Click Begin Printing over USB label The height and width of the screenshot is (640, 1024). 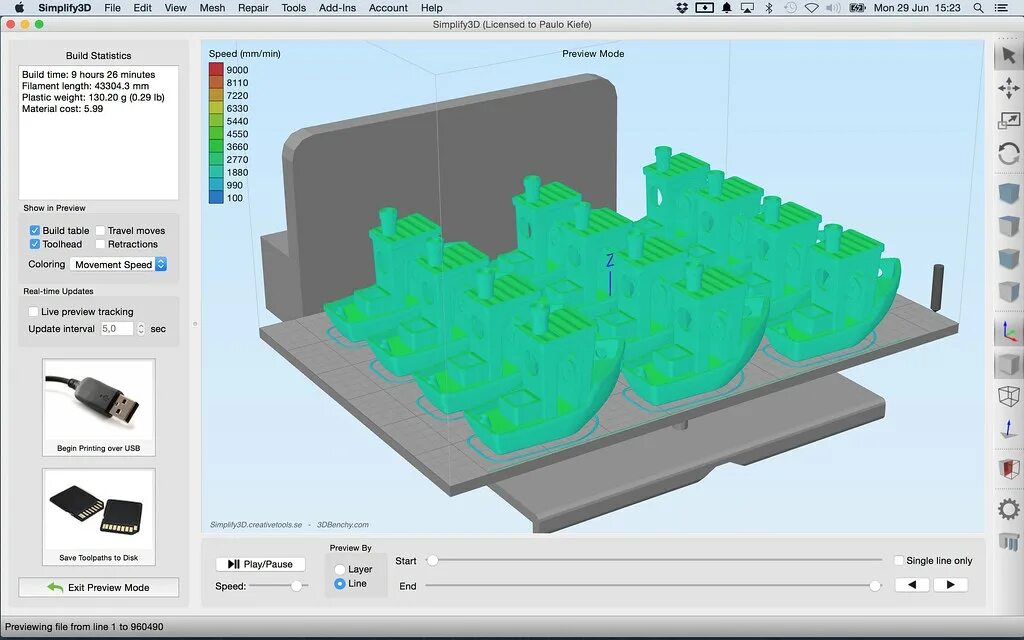[x=99, y=448]
